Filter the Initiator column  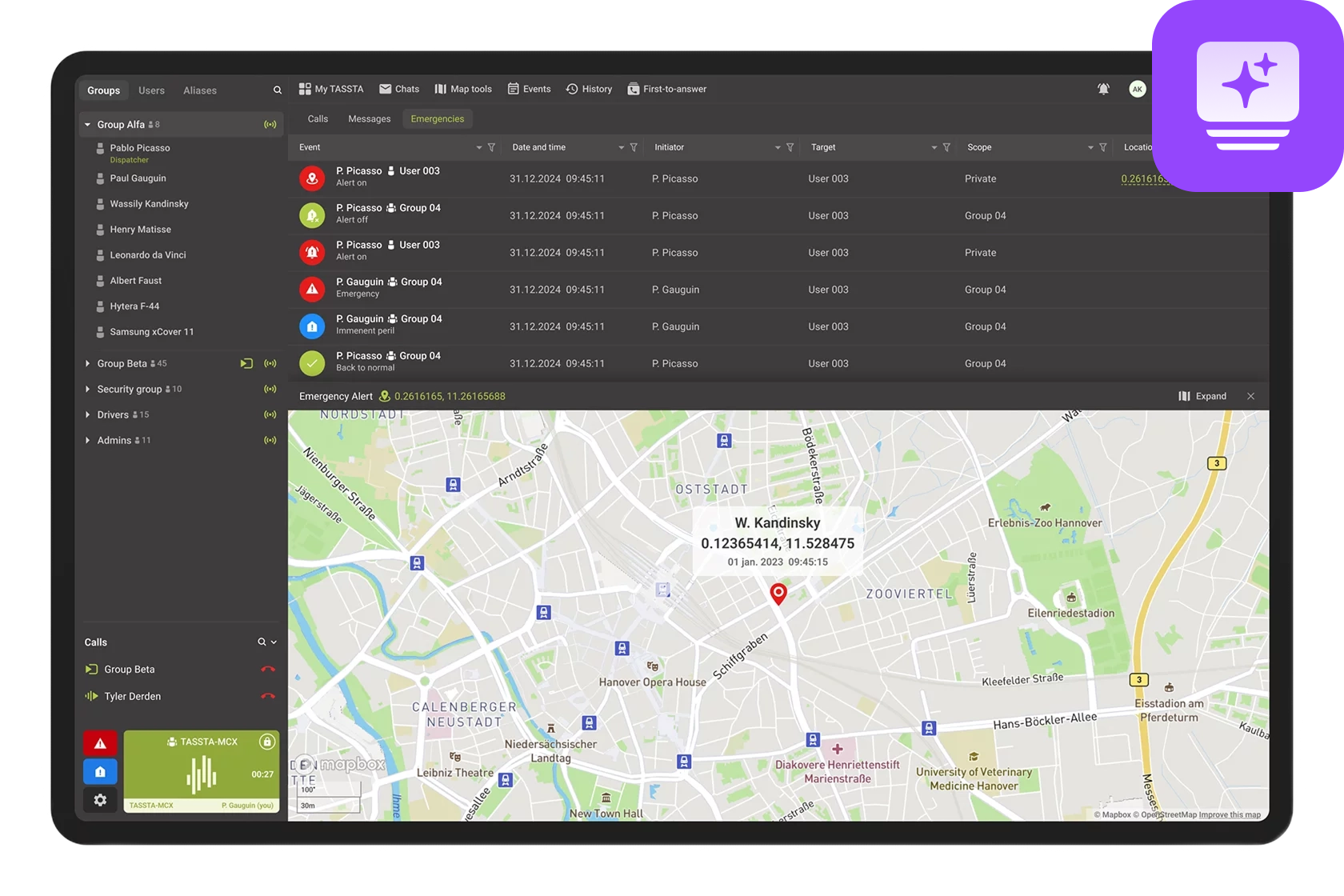790,147
